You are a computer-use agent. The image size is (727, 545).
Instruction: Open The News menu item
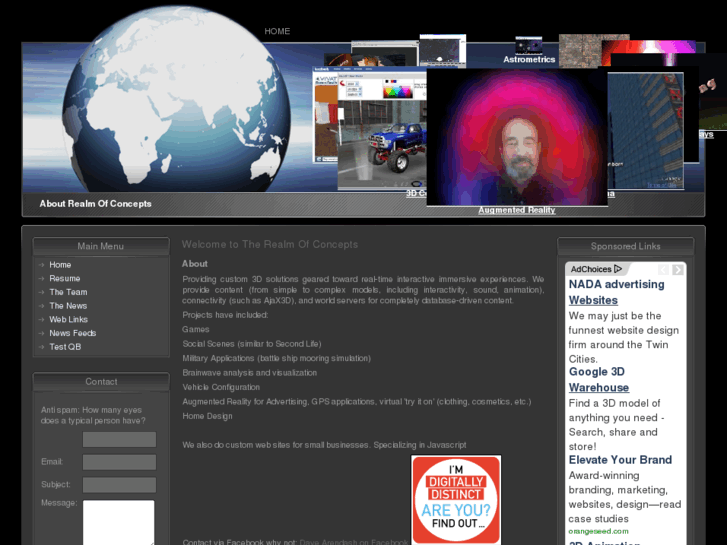point(68,306)
